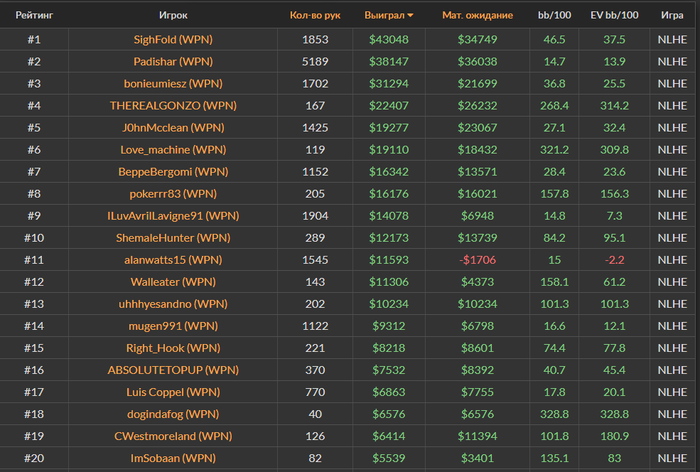Click the bb/100 column header
This screenshot has height=472, width=700.
point(554,15)
